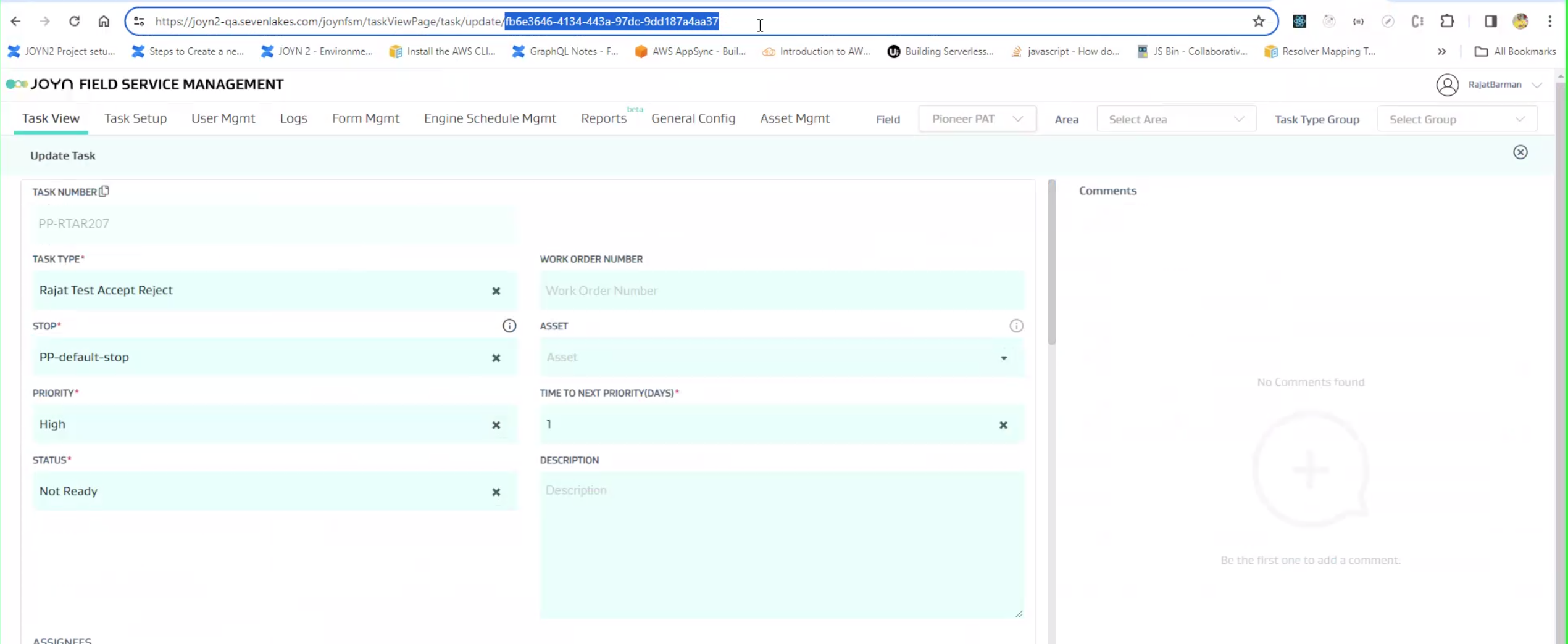Screen dimensions: 1568x644
Task: Go to the Reports tab
Action: [603, 118]
